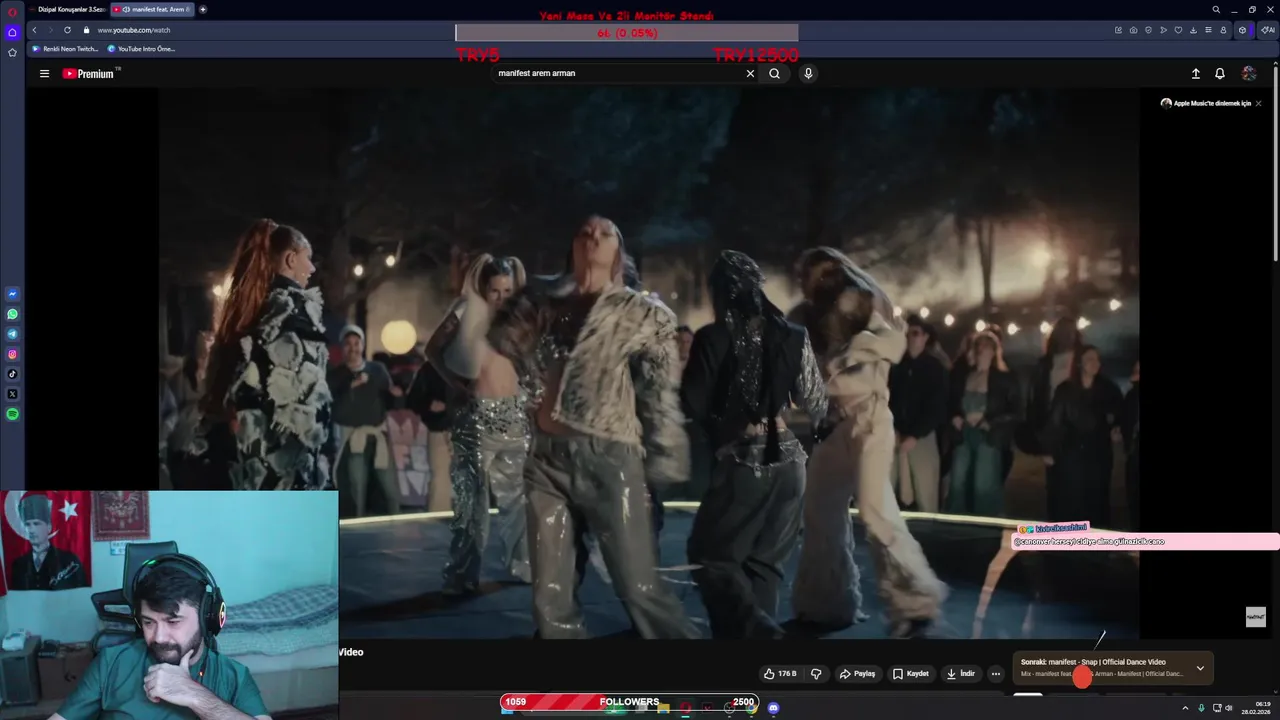Image resolution: width=1280 pixels, height=720 pixels.
Task: Open YouTube notifications bell
Action: coord(1220,73)
